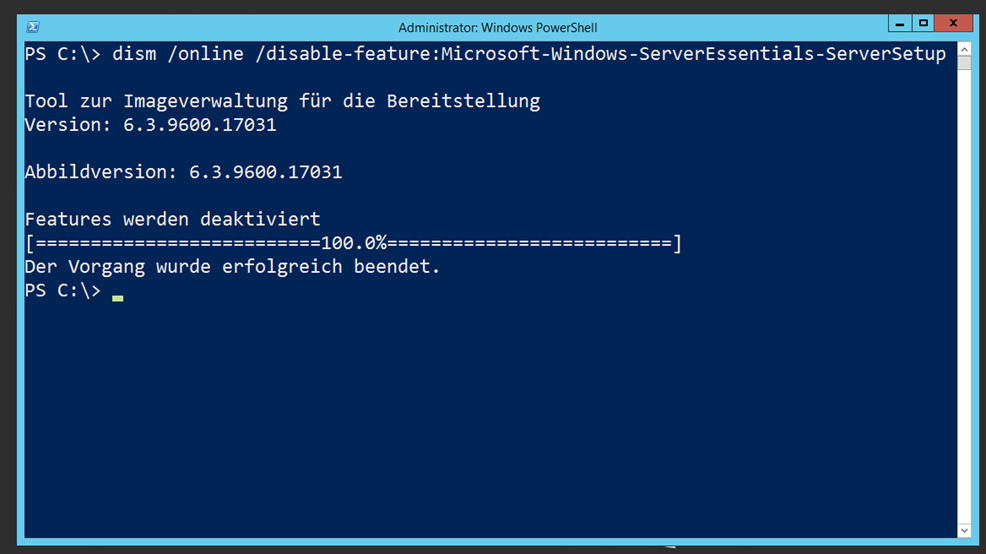Screen dimensions: 986x554
Task: Click the empty scrollbar track below thumb
Action: (x=964, y=296)
